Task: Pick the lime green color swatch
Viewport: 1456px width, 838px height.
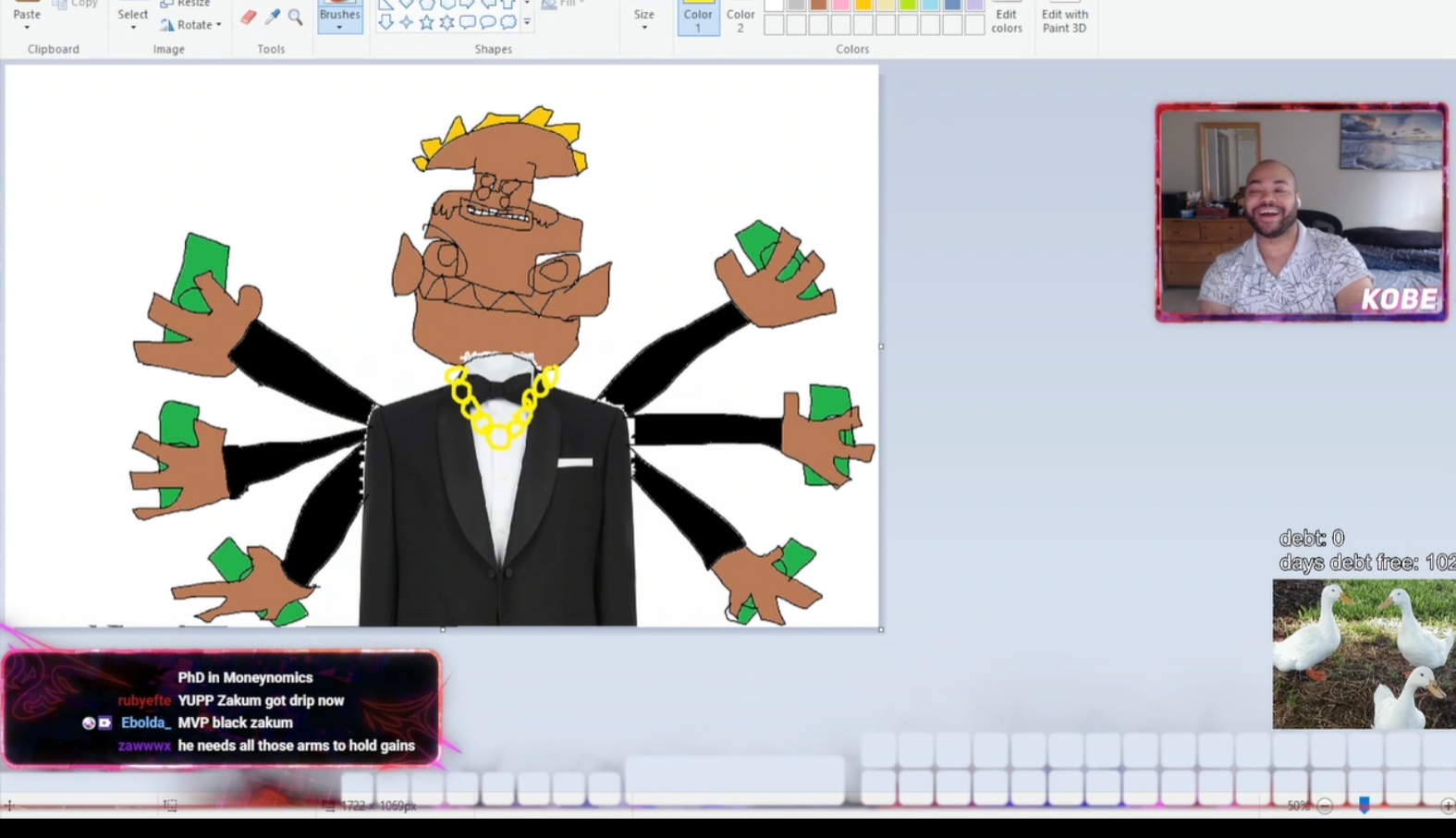Action: [907, 5]
